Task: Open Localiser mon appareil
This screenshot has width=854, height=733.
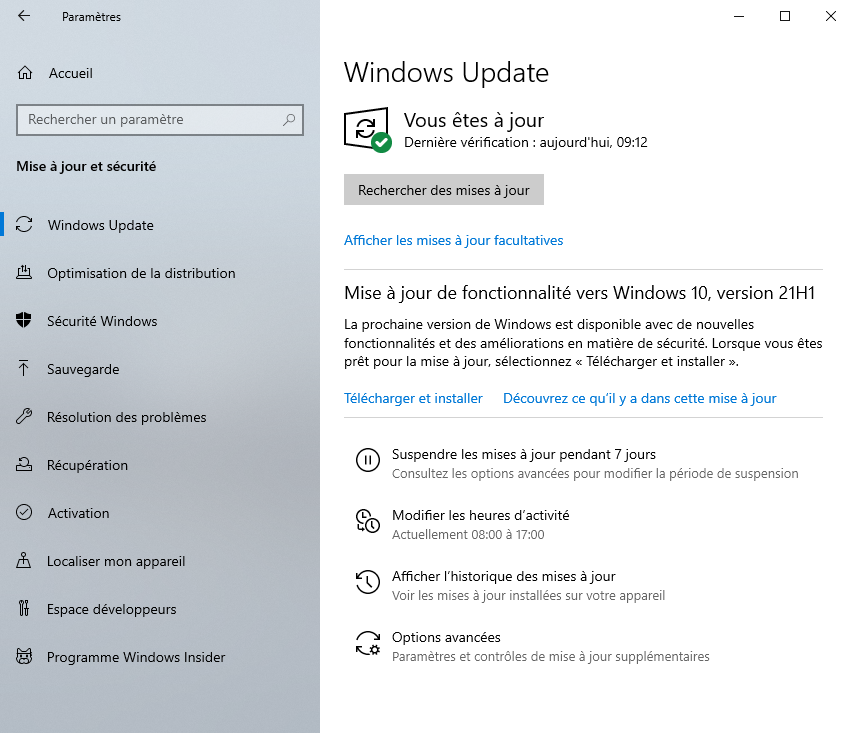Action: coord(116,561)
